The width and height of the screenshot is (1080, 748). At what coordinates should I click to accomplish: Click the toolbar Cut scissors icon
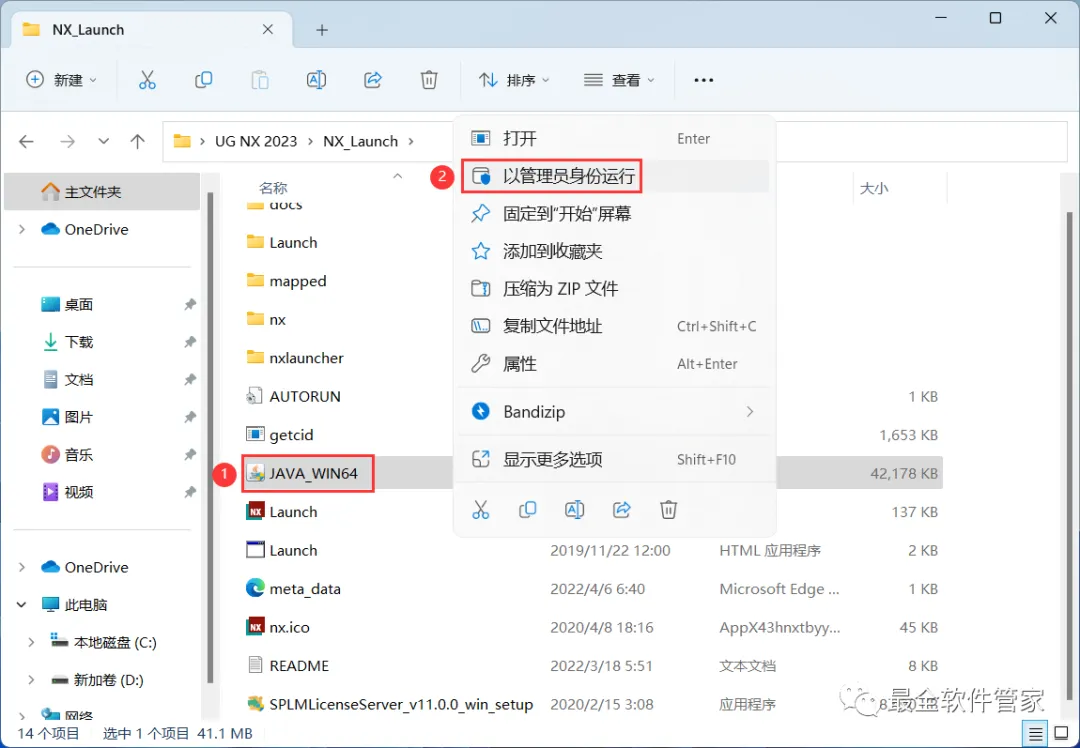(147, 80)
